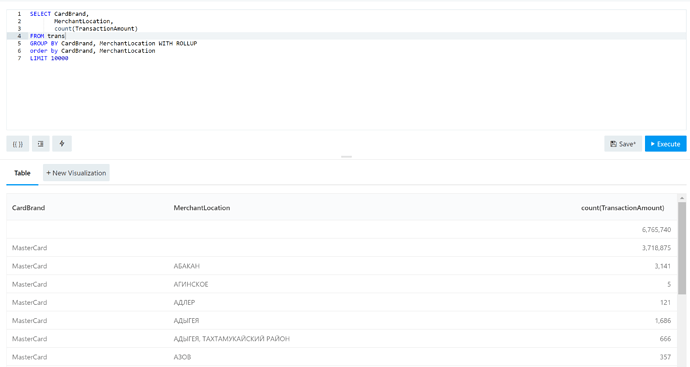Click the order by line in editor
Image resolution: width=690 pixels, height=367 pixels.
click(x=92, y=51)
